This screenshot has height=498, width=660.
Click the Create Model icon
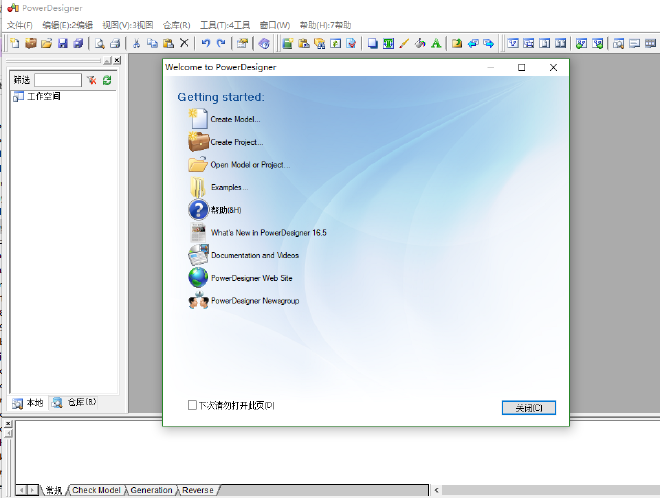coord(198,118)
